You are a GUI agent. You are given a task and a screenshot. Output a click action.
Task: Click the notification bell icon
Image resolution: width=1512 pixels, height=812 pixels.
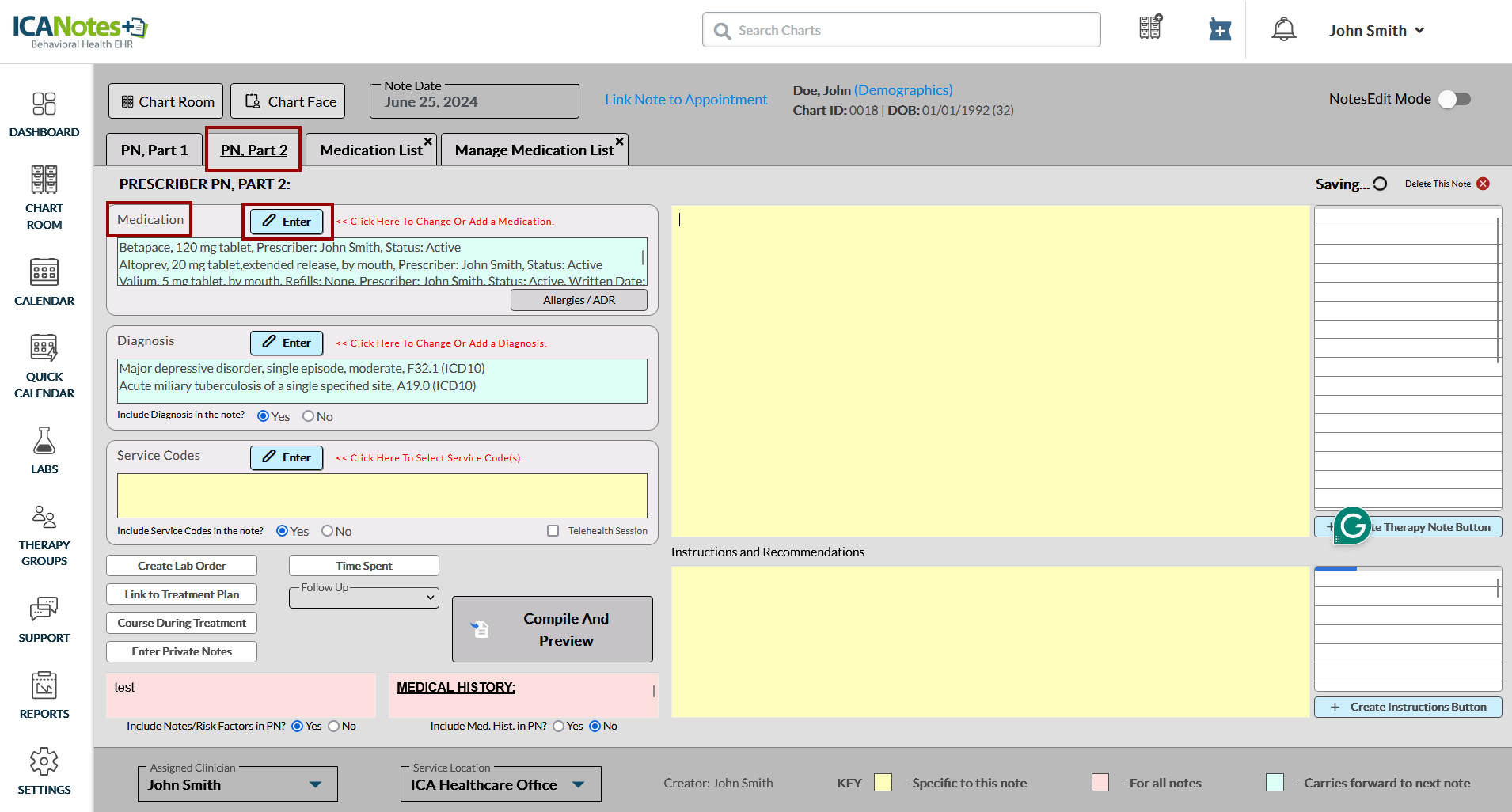(x=1283, y=30)
